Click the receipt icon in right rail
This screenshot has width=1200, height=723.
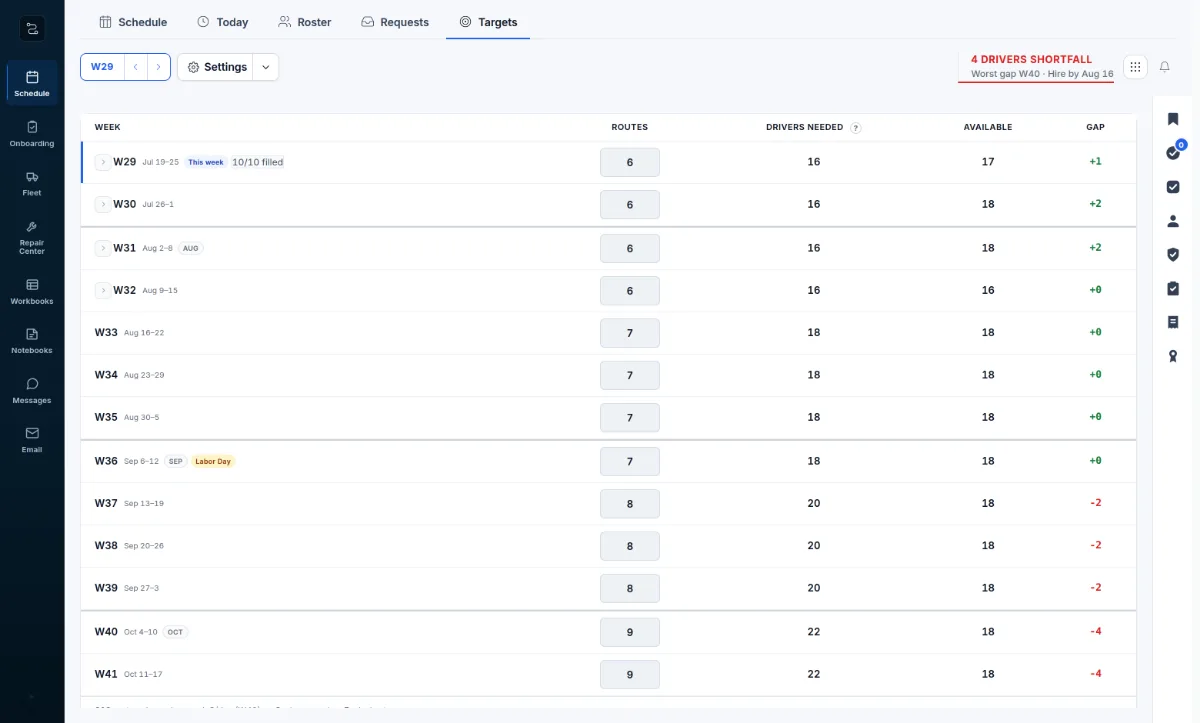pos(1173,322)
